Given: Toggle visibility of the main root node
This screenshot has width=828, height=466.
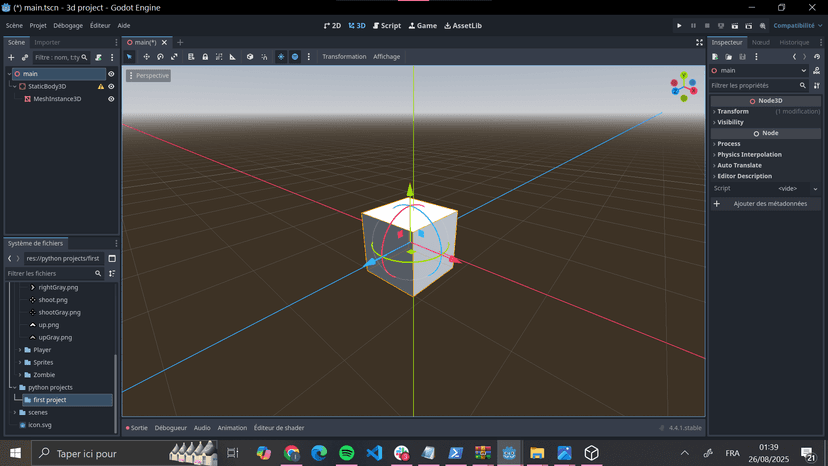Looking at the screenshot, I should pyautogui.click(x=111, y=74).
